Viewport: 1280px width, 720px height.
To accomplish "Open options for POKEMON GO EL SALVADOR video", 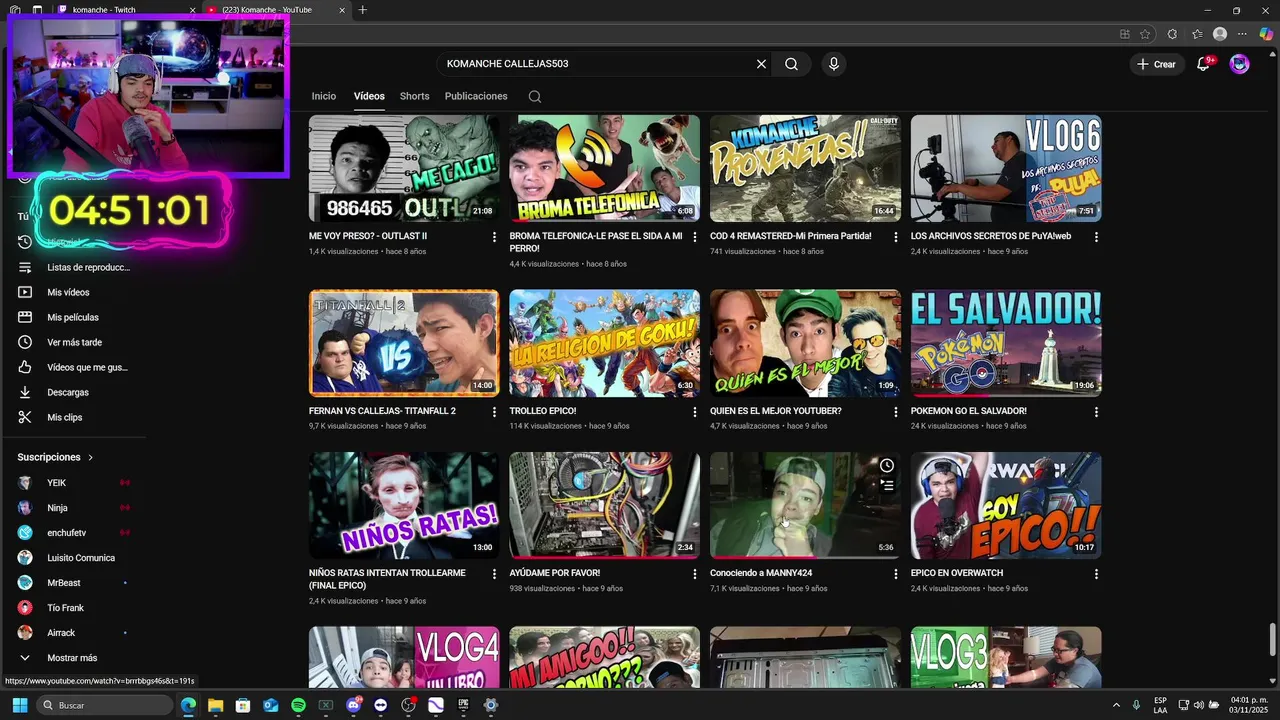I will [x=1096, y=412].
